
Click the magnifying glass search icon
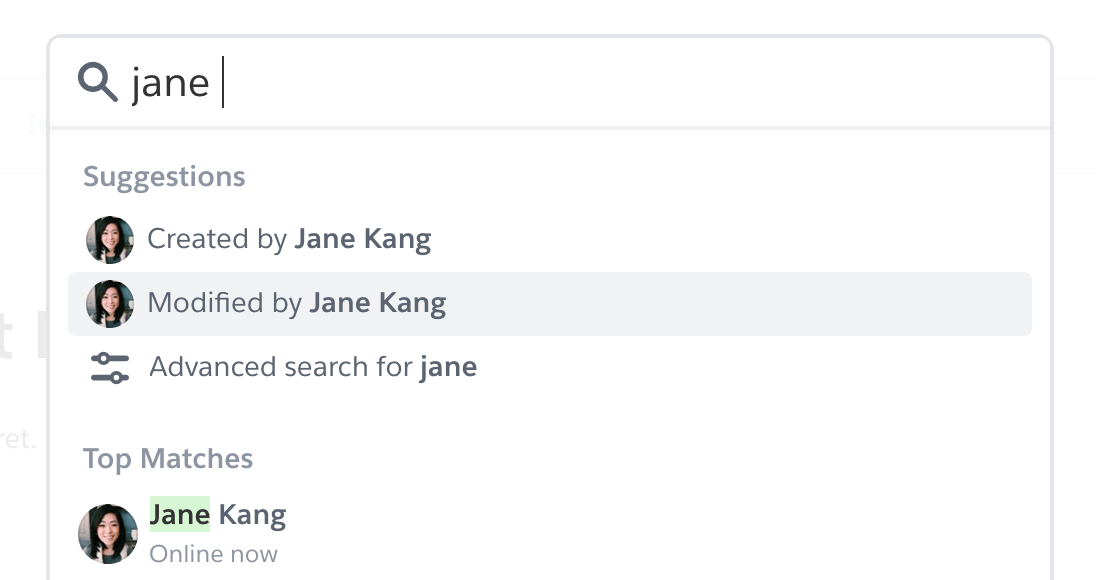[96, 82]
